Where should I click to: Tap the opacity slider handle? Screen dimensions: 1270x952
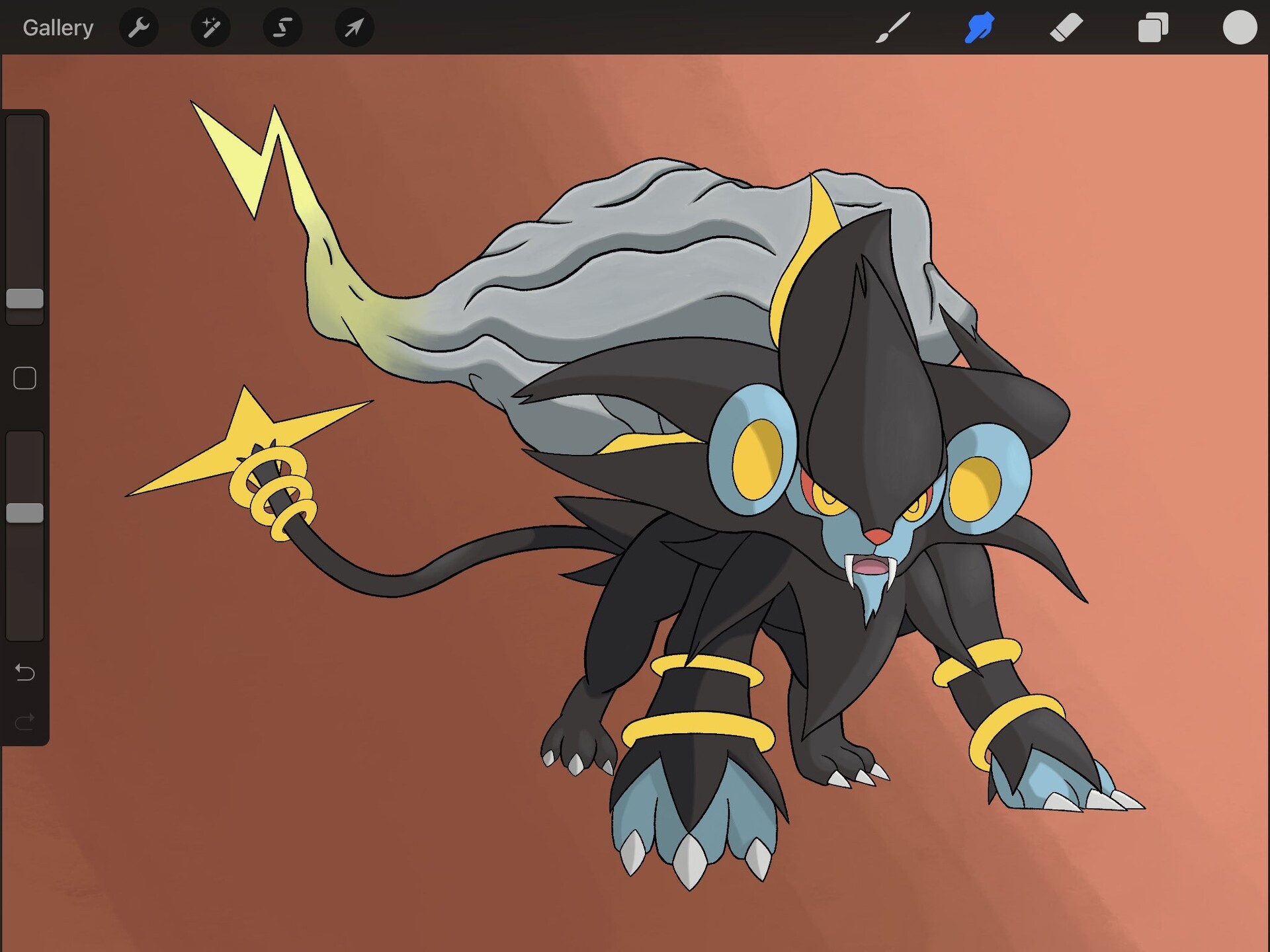25,511
